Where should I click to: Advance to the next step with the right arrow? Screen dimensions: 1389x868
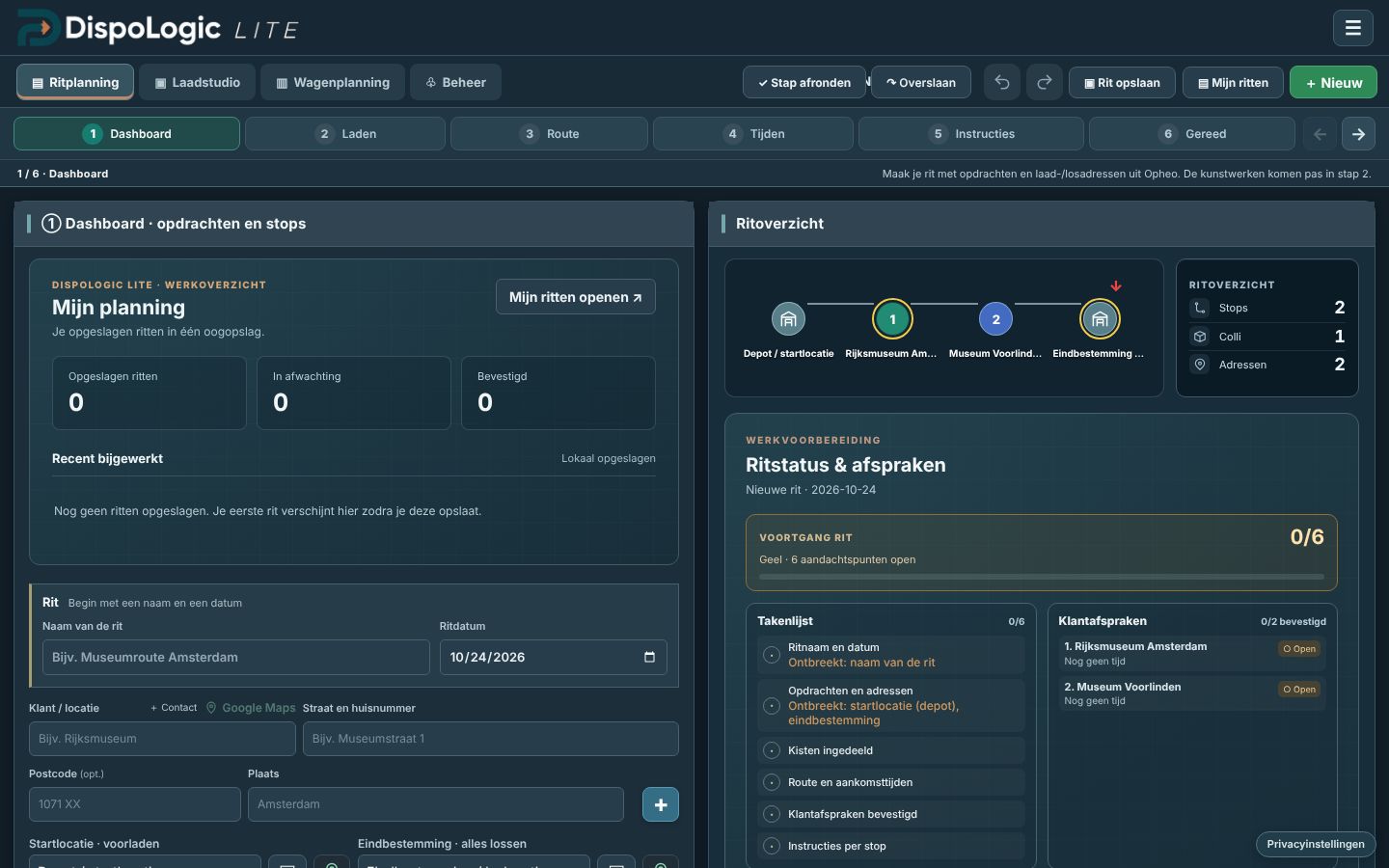tap(1358, 134)
